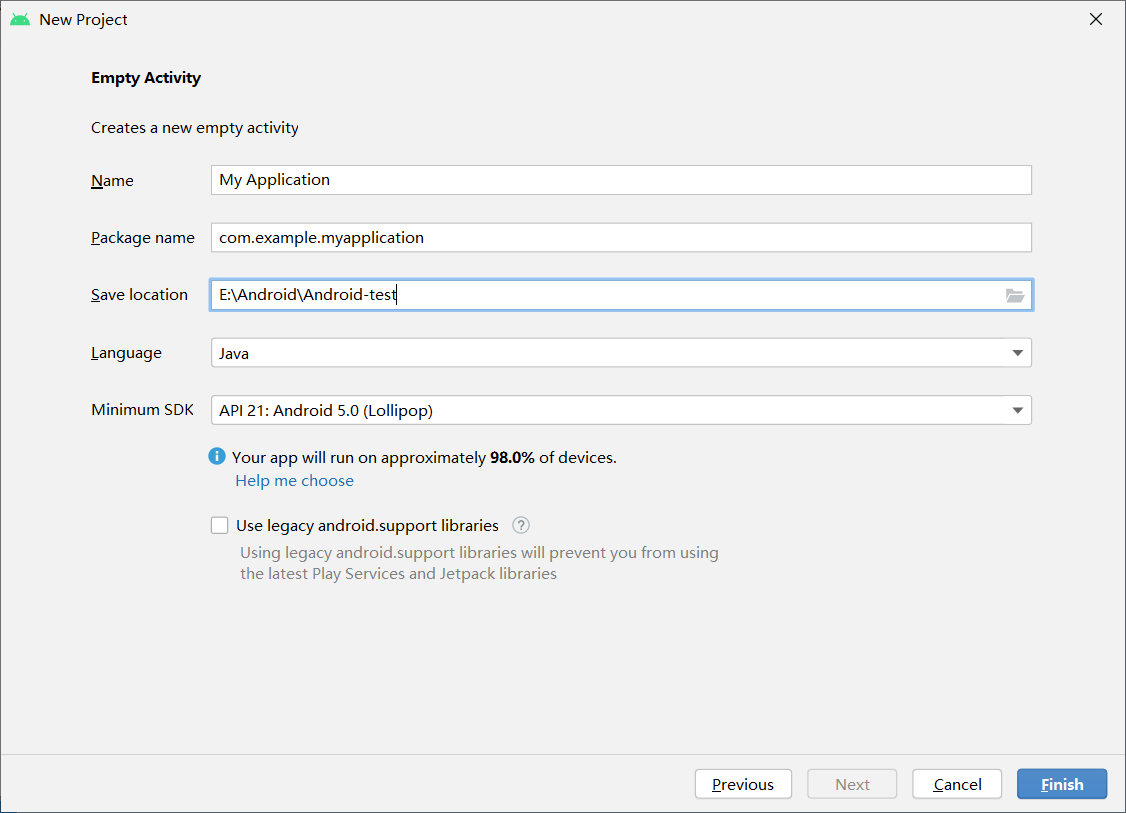Click the Package name label
Screen dimensions: 1126x813
point(142,238)
